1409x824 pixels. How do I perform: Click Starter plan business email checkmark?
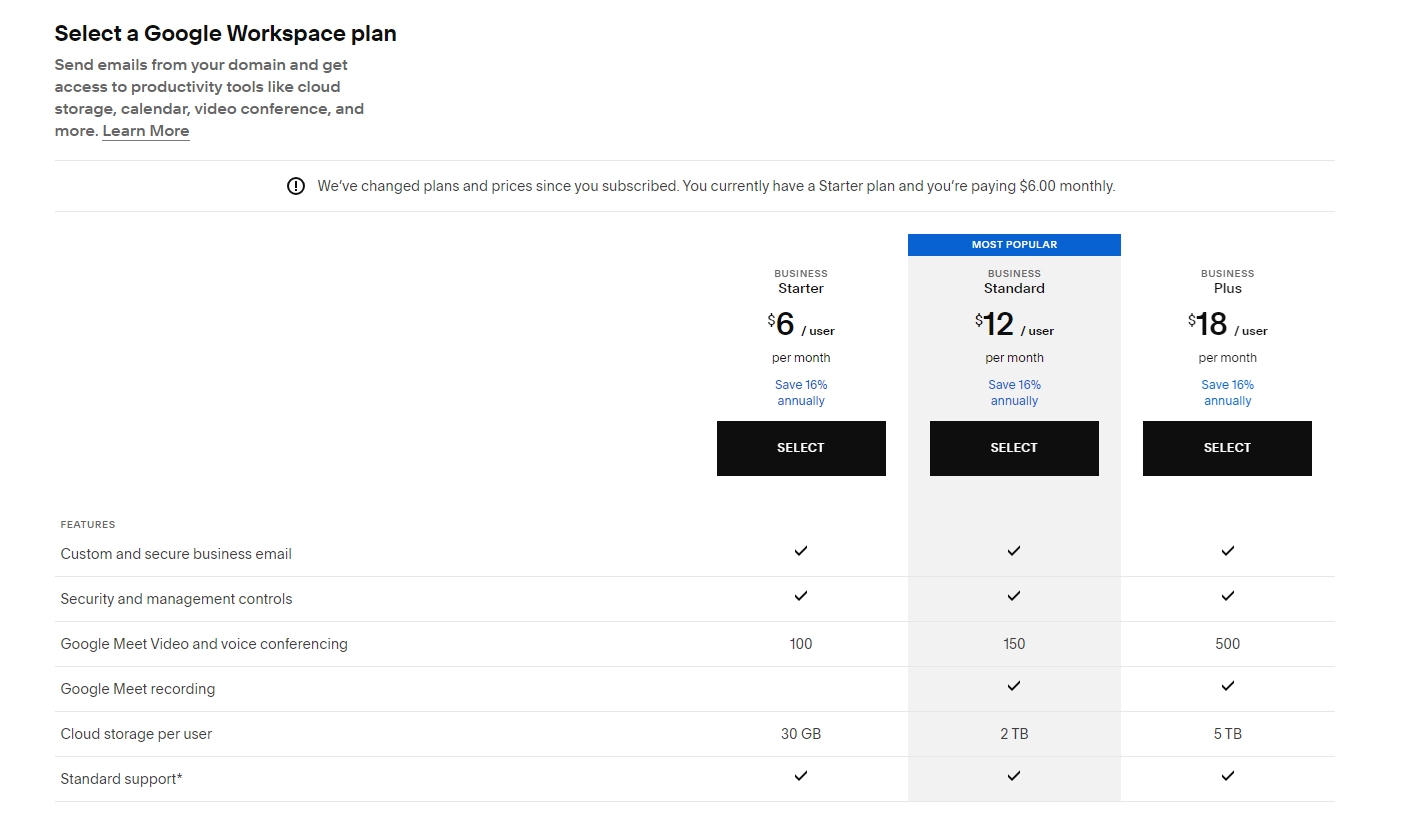pos(801,551)
